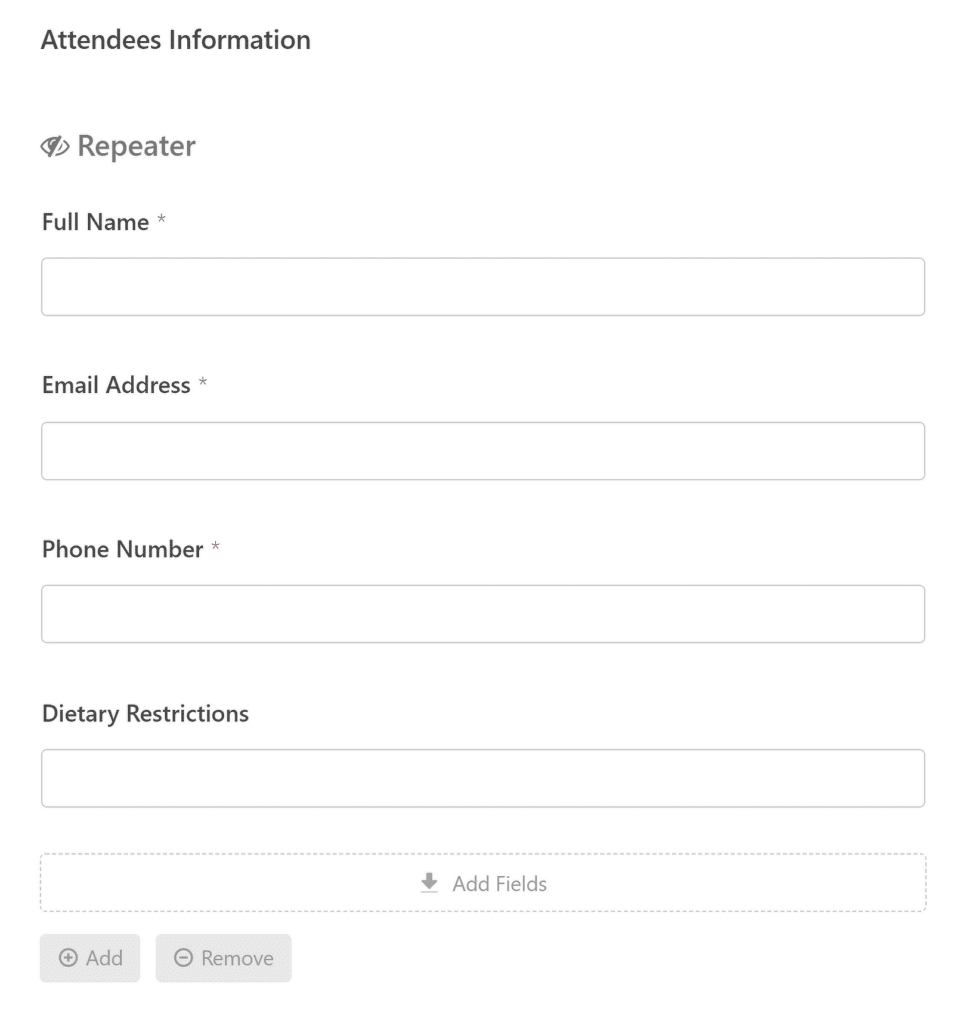Click the Attendees Information section heading
Viewport: 954px width, 1024px height.
(x=176, y=40)
